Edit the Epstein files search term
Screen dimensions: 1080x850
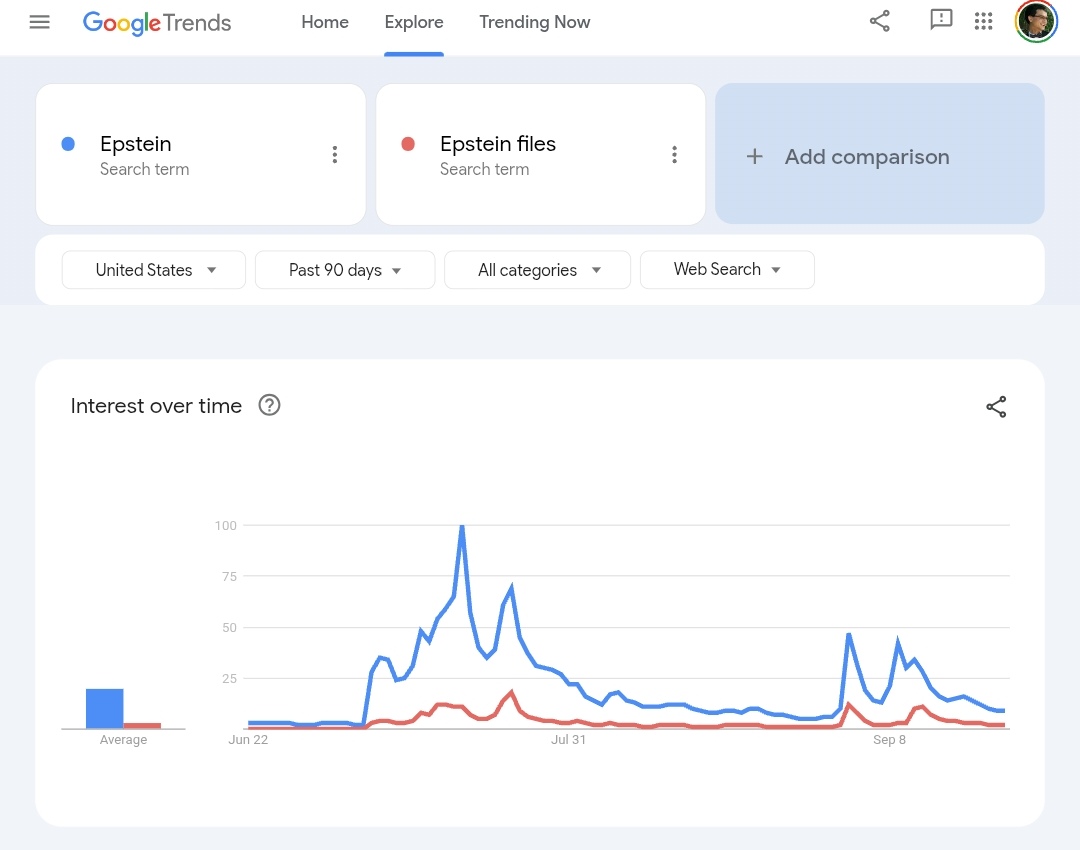(498, 144)
